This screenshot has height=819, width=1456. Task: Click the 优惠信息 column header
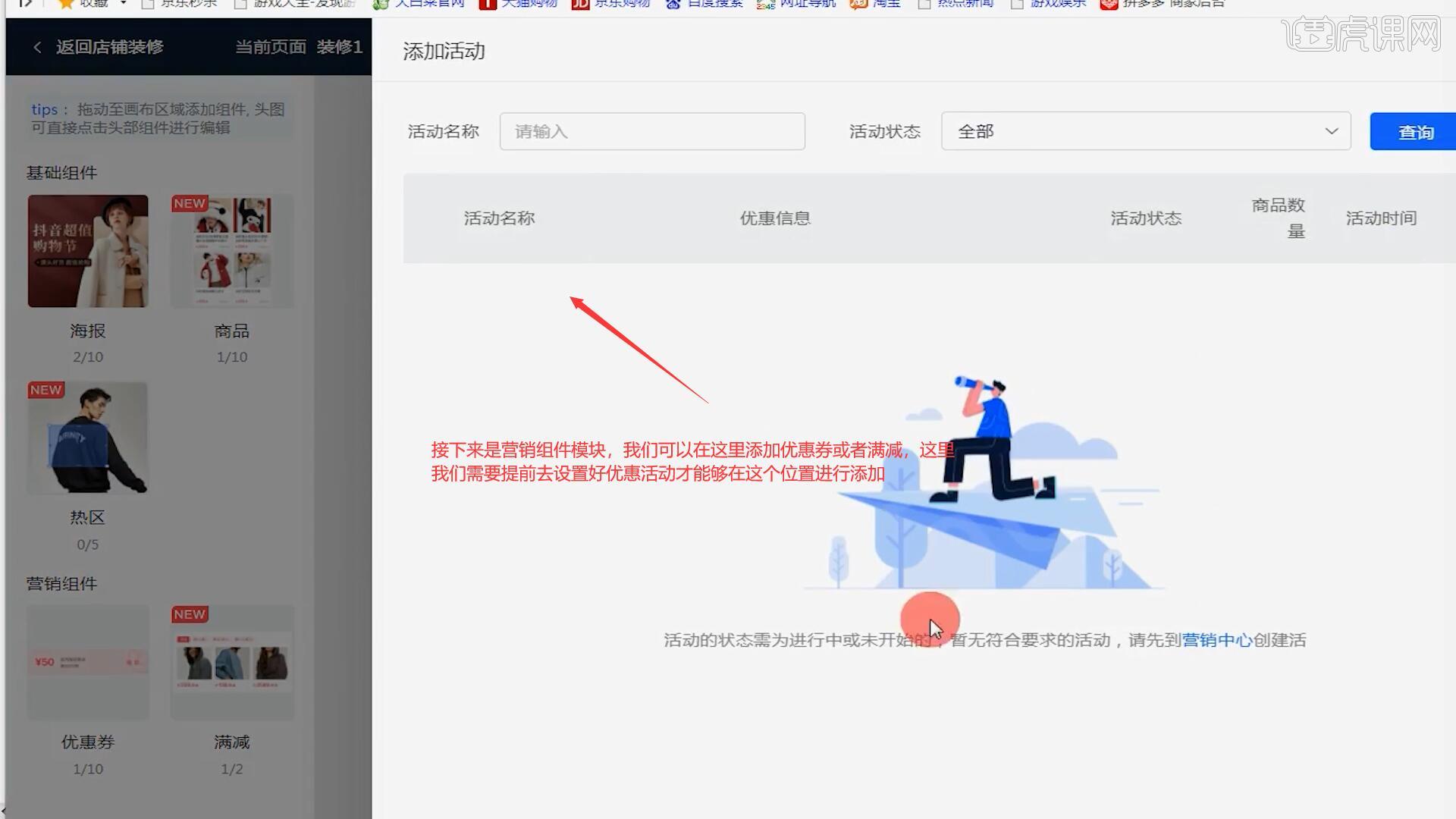pos(775,218)
